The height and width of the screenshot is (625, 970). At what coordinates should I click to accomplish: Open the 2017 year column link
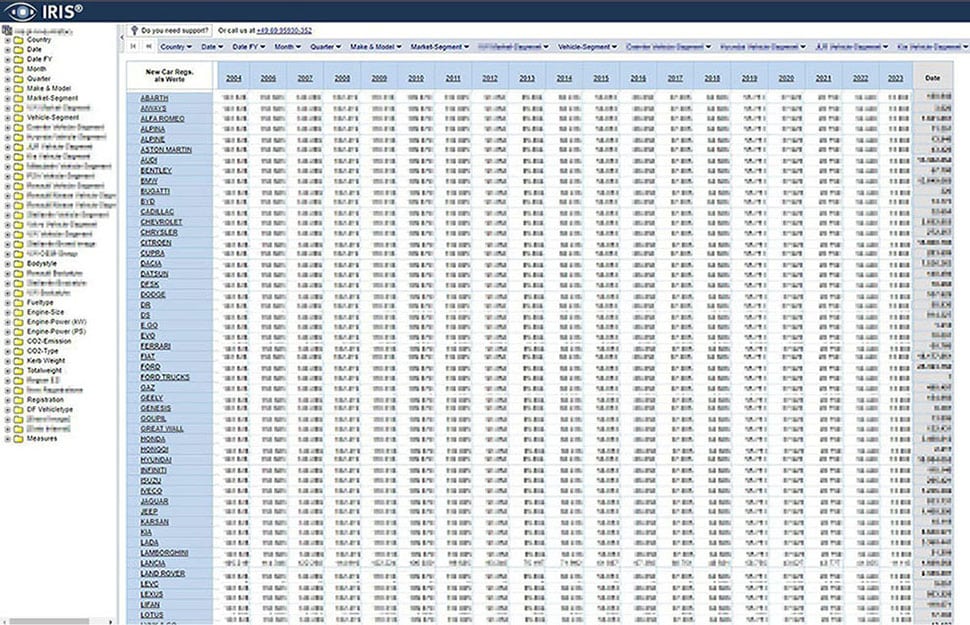pos(675,79)
